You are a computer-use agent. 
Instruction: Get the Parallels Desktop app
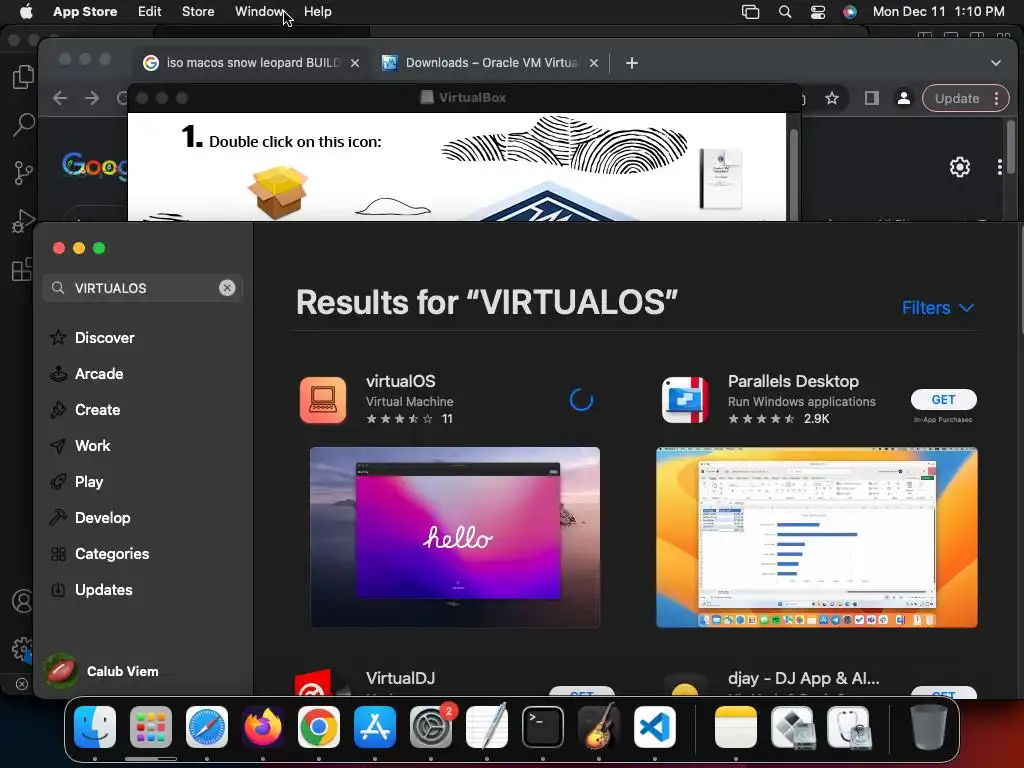[944, 399]
